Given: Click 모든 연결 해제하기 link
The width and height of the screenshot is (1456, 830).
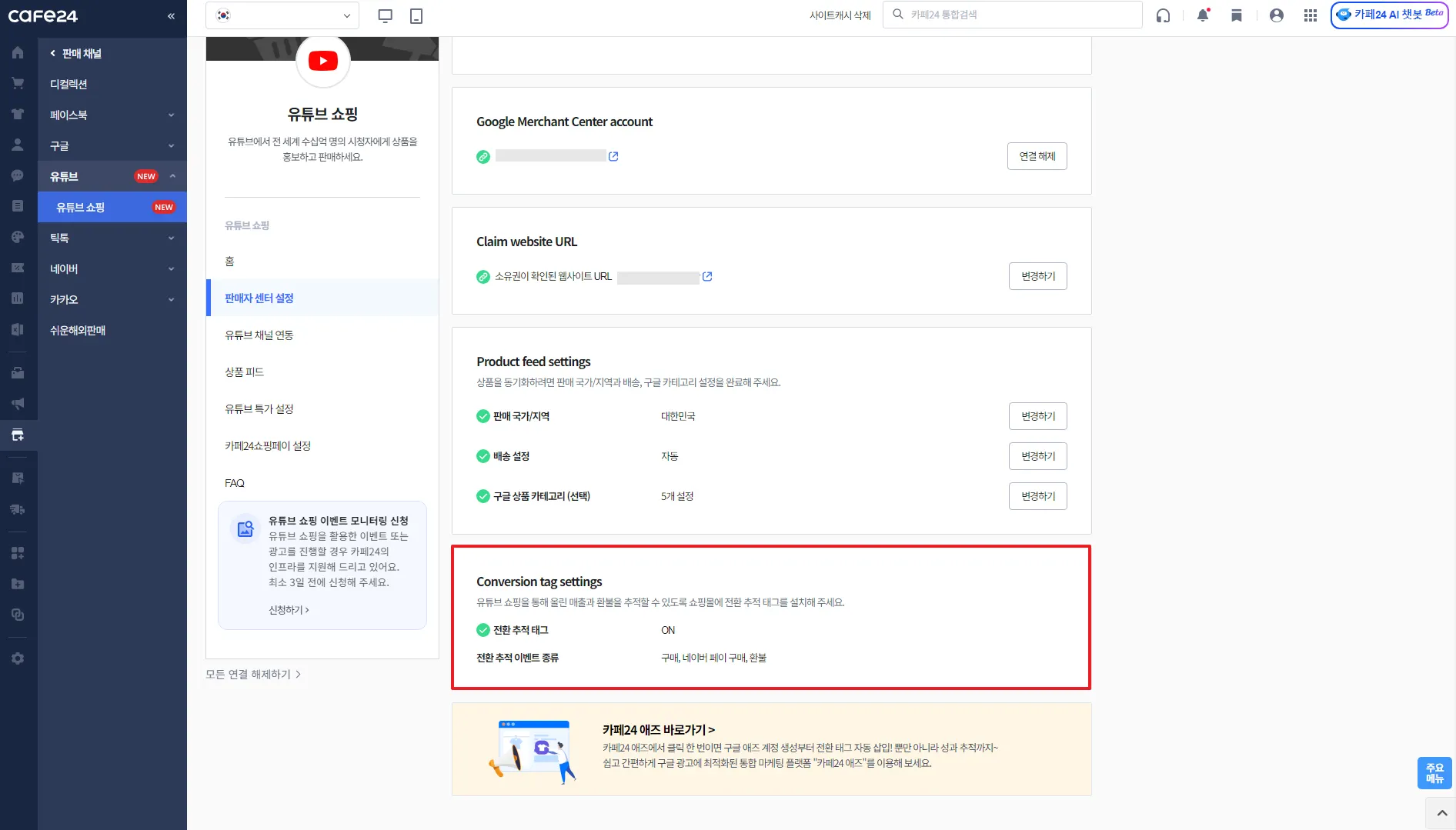Looking at the screenshot, I should pyautogui.click(x=253, y=675).
